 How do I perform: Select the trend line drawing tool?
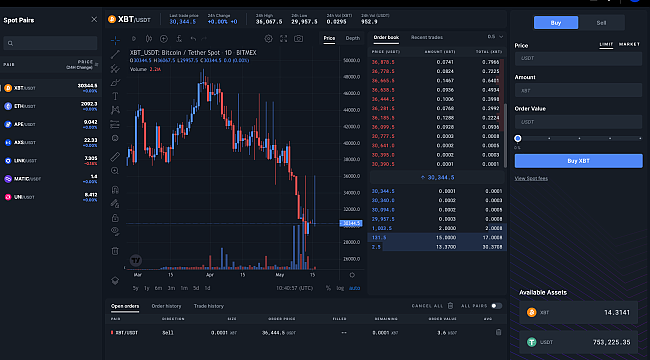115,54
